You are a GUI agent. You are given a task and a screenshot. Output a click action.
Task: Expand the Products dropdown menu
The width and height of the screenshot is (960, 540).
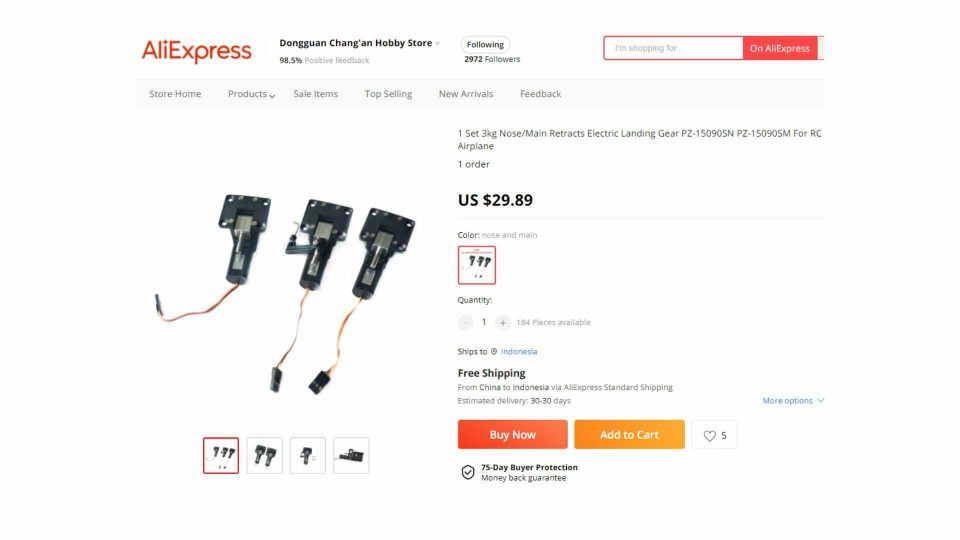[x=251, y=94]
